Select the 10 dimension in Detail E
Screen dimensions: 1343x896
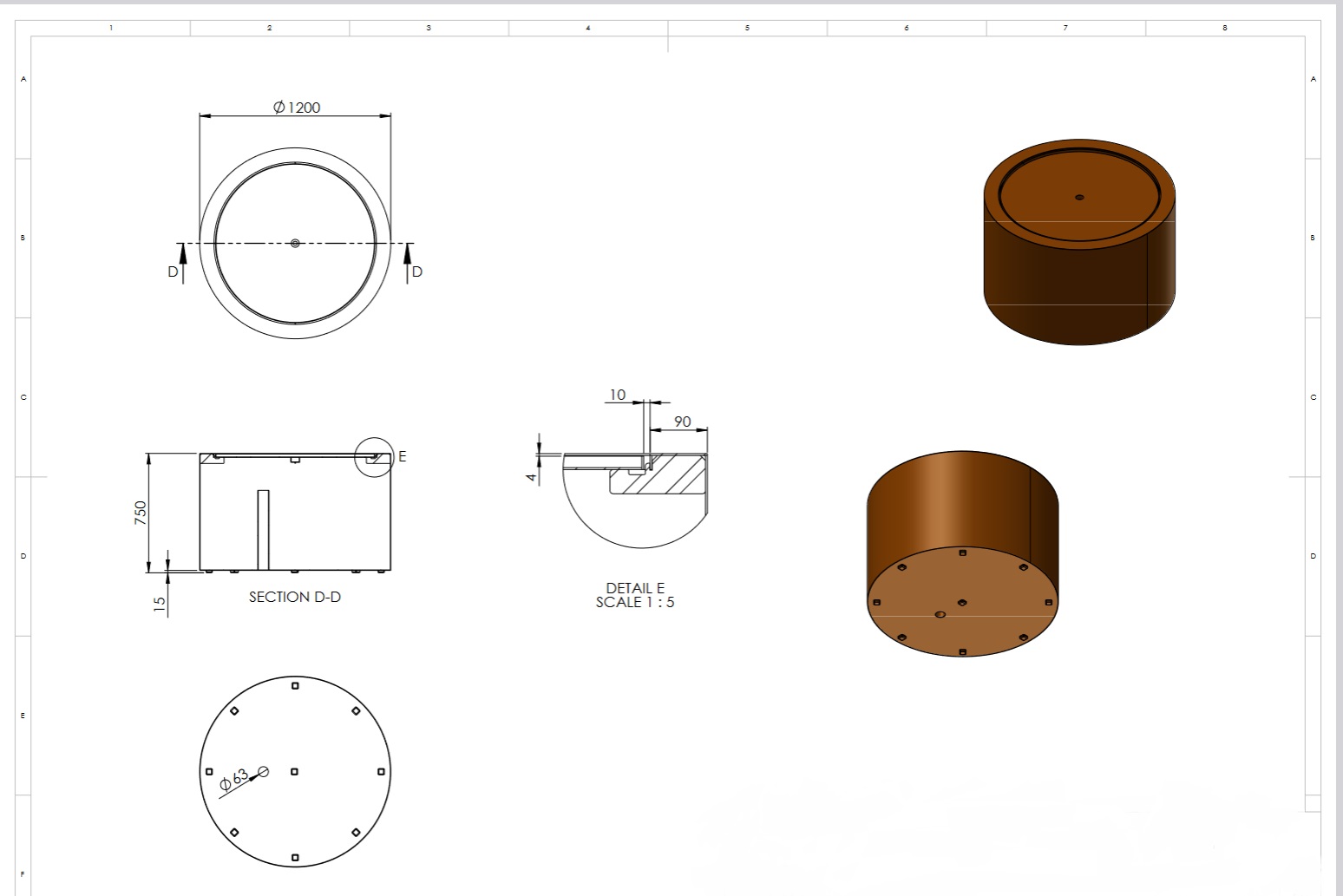(x=617, y=395)
